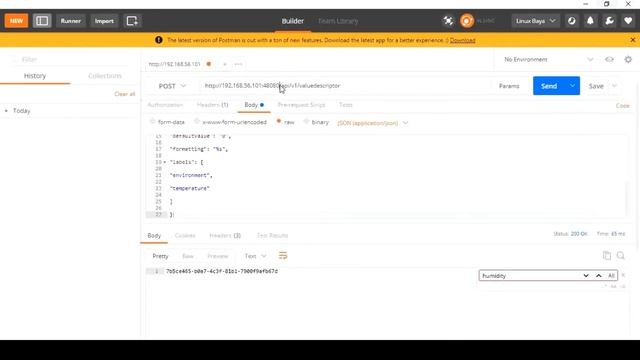
Task: Select the x-www-form-urlencoded radio button
Action: coord(197,122)
